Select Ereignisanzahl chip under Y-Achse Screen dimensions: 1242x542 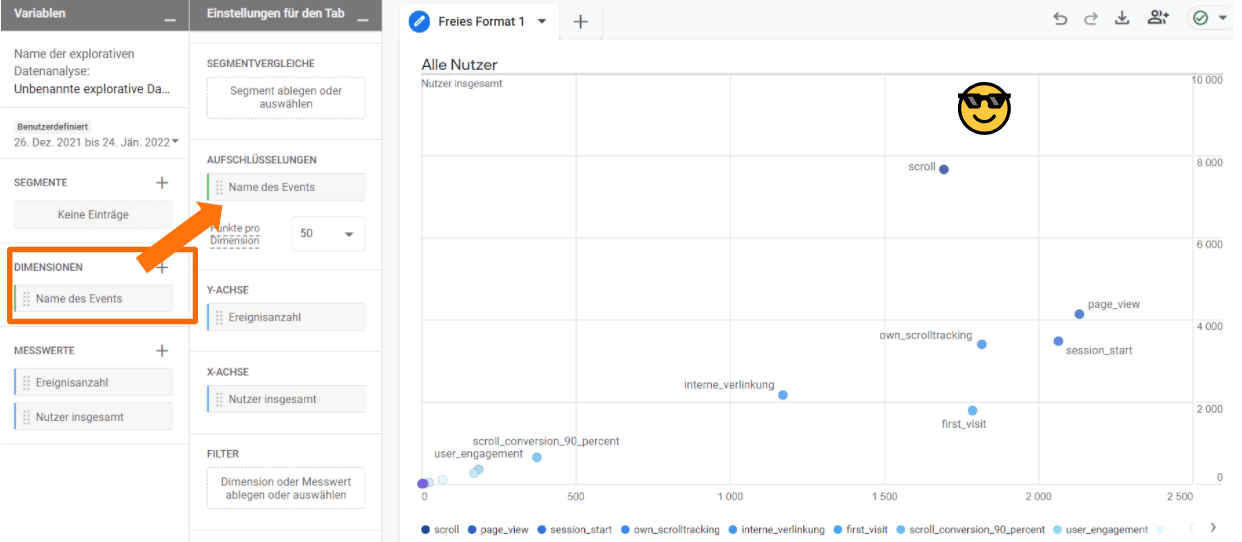click(x=286, y=317)
